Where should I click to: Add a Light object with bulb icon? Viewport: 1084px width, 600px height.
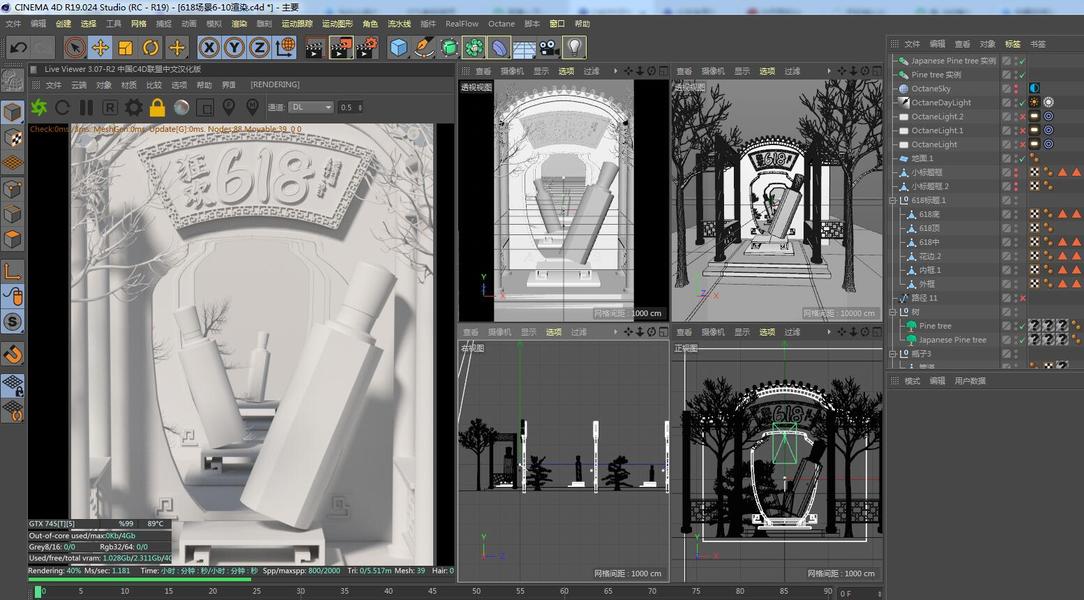[x=574, y=48]
